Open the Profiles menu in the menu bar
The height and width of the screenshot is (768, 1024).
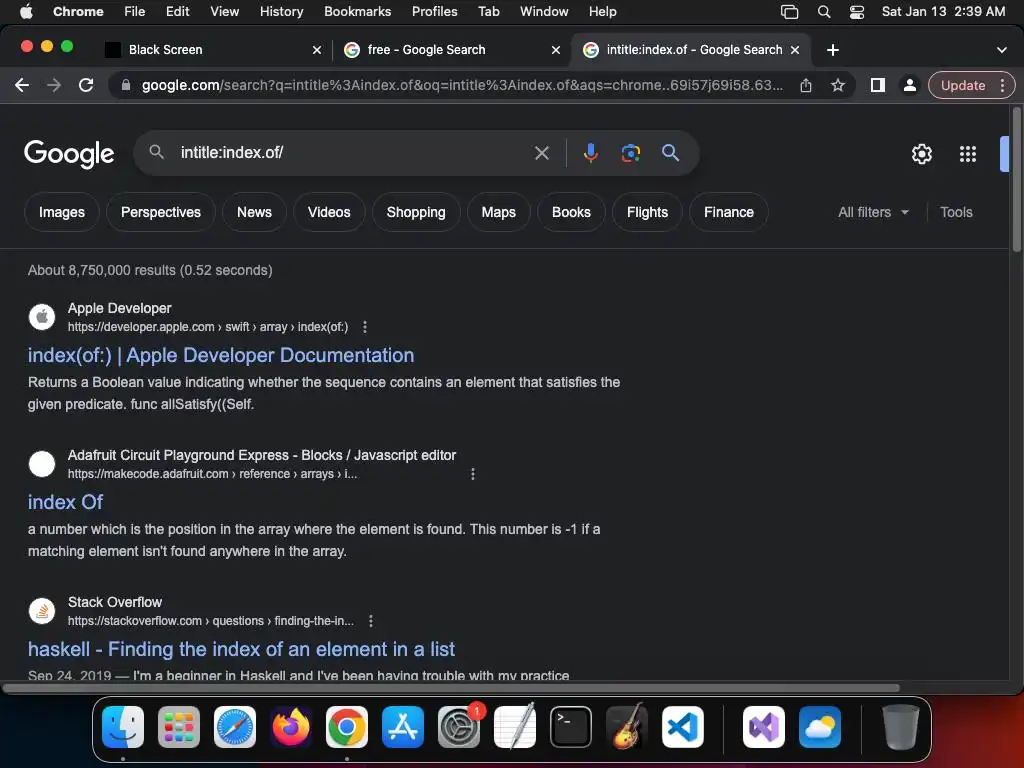434,12
